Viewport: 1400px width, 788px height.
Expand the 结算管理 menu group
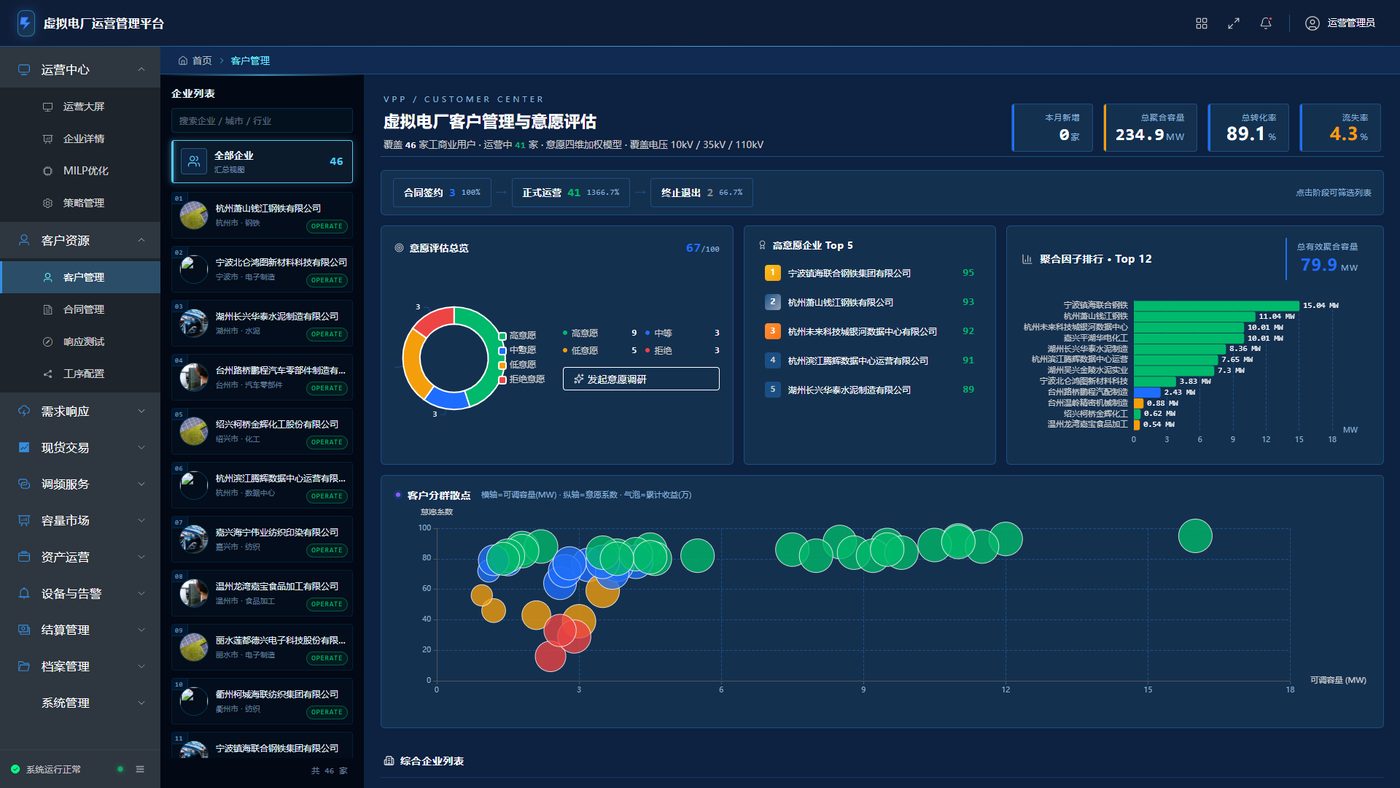[80, 630]
